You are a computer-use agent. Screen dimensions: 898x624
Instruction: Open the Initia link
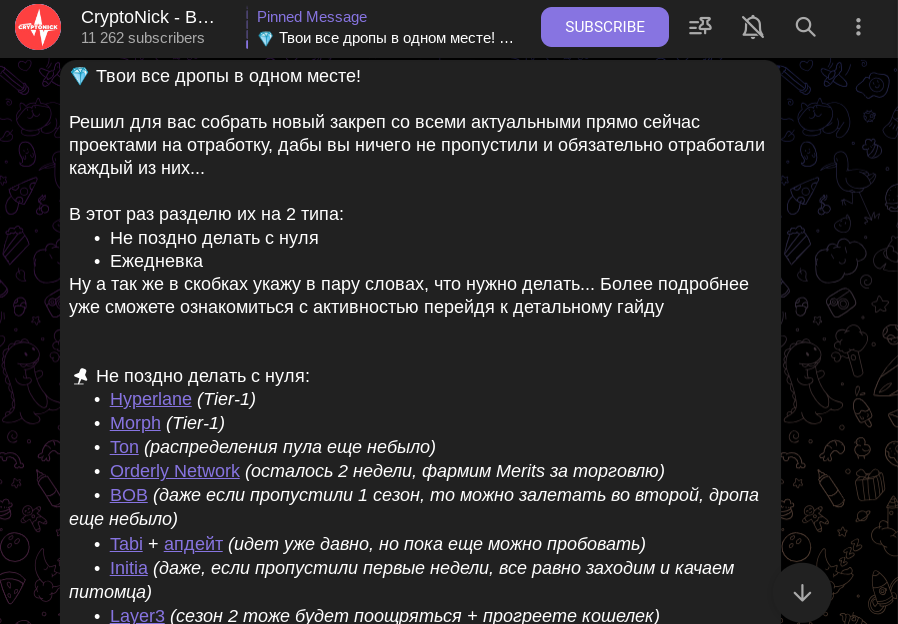(x=128, y=568)
